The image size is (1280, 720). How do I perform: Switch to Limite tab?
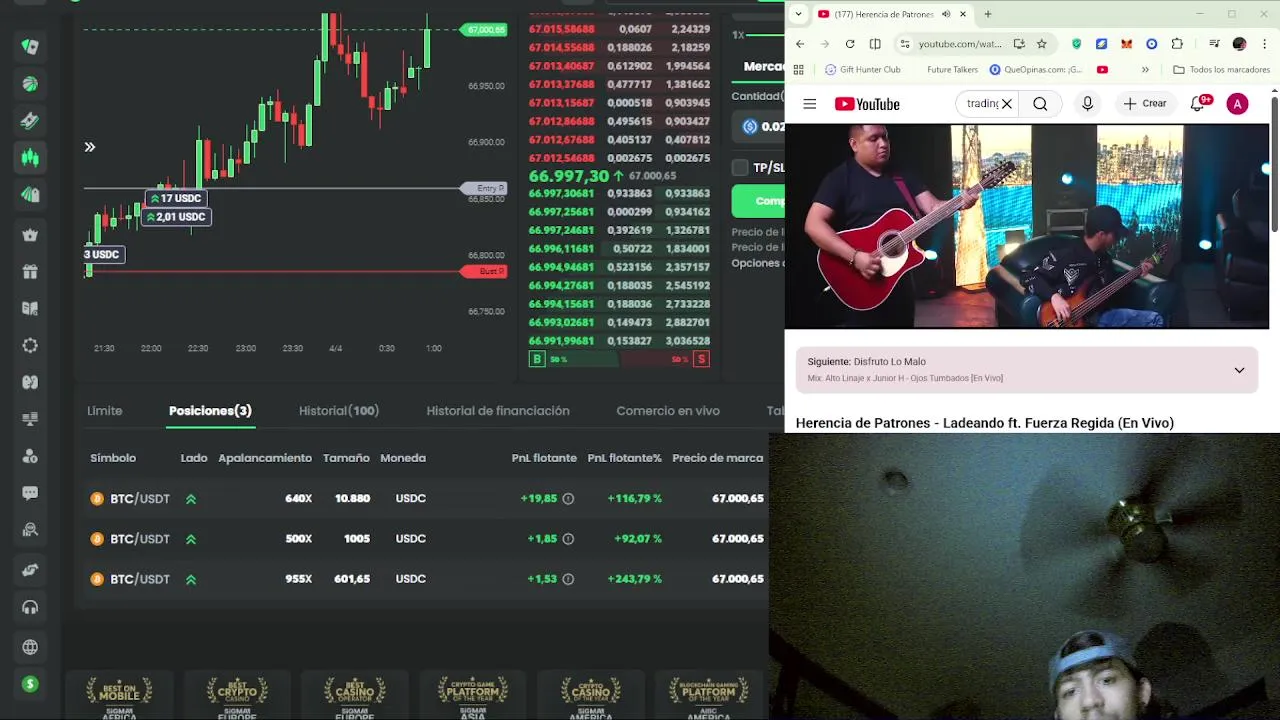click(104, 411)
